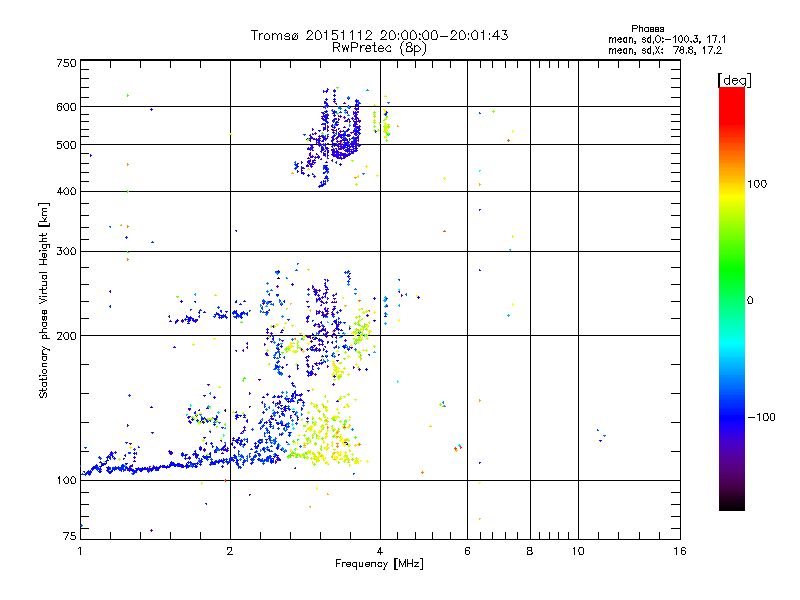Click the 'Frequency [MHz]' axis label
The image size is (800, 600).
coord(379,564)
